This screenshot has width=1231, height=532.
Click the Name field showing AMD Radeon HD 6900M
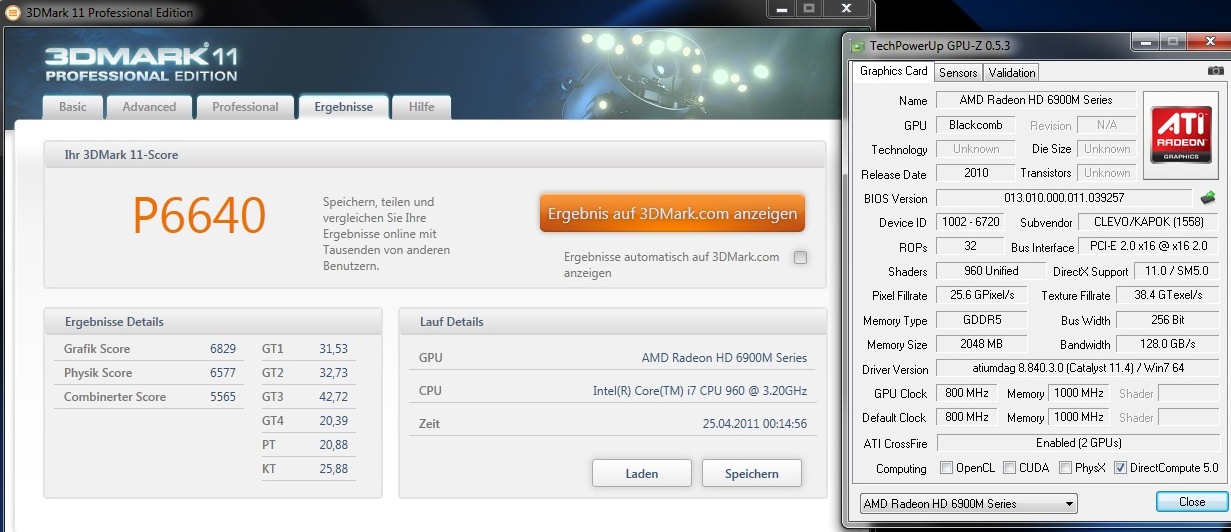click(1037, 100)
